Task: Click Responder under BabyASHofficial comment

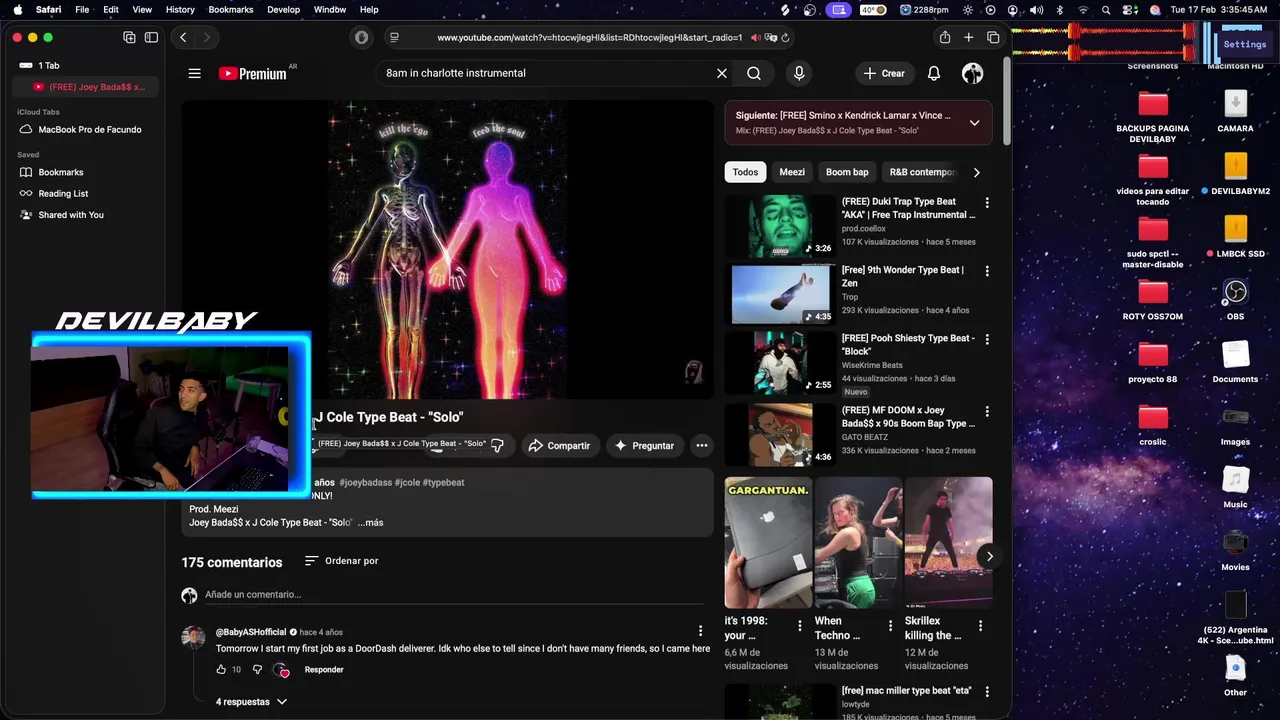Action: click(x=324, y=670)
